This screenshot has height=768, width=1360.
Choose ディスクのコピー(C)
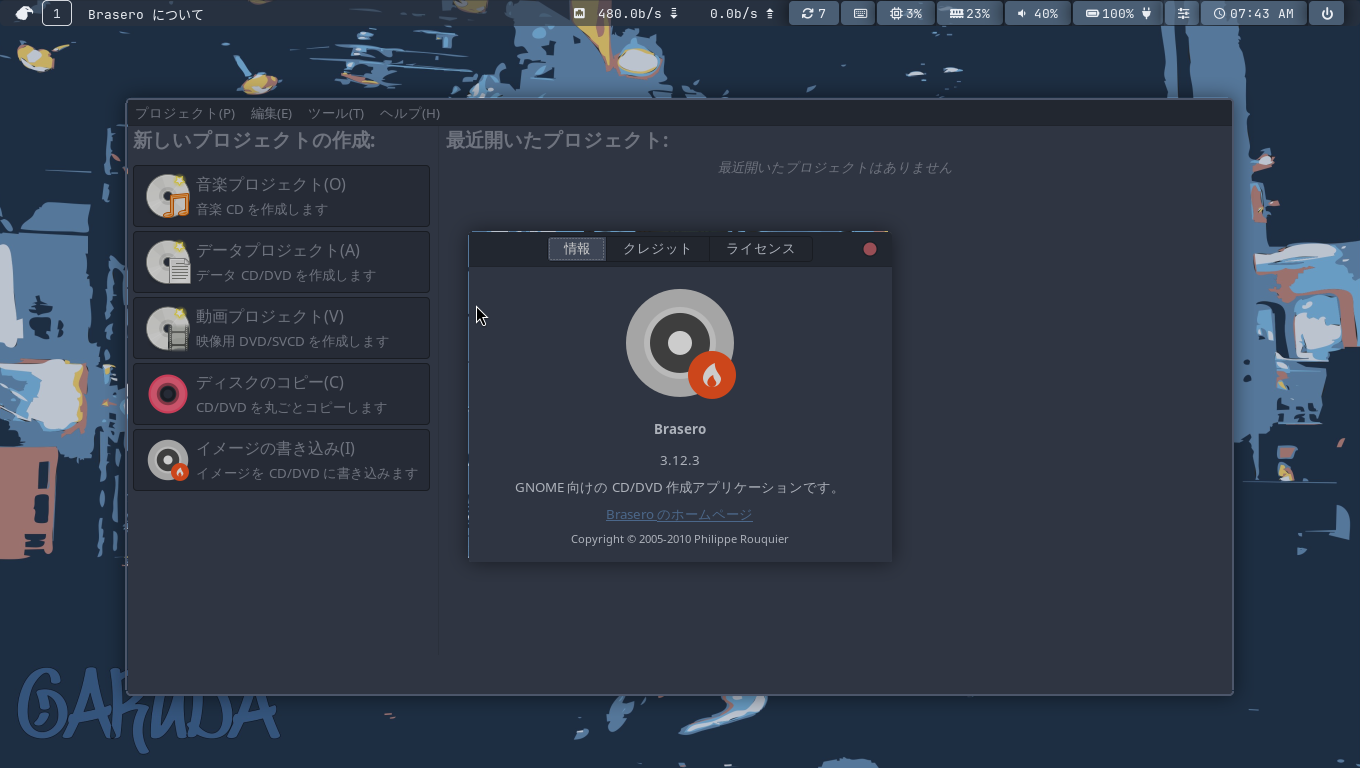(x=281, y=394)
